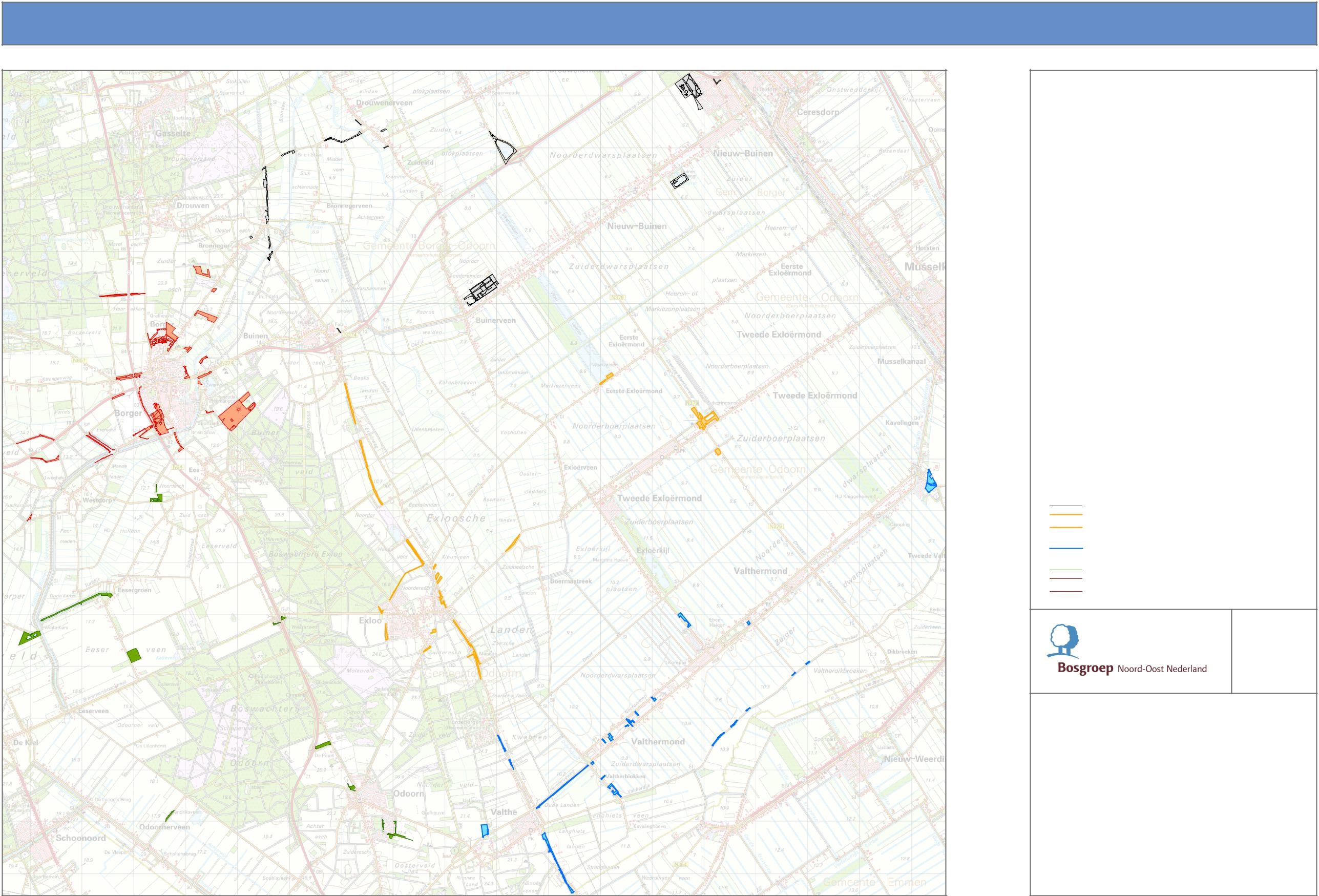
Task: Click the Odoornerveen label
Action: coord(164,827)
